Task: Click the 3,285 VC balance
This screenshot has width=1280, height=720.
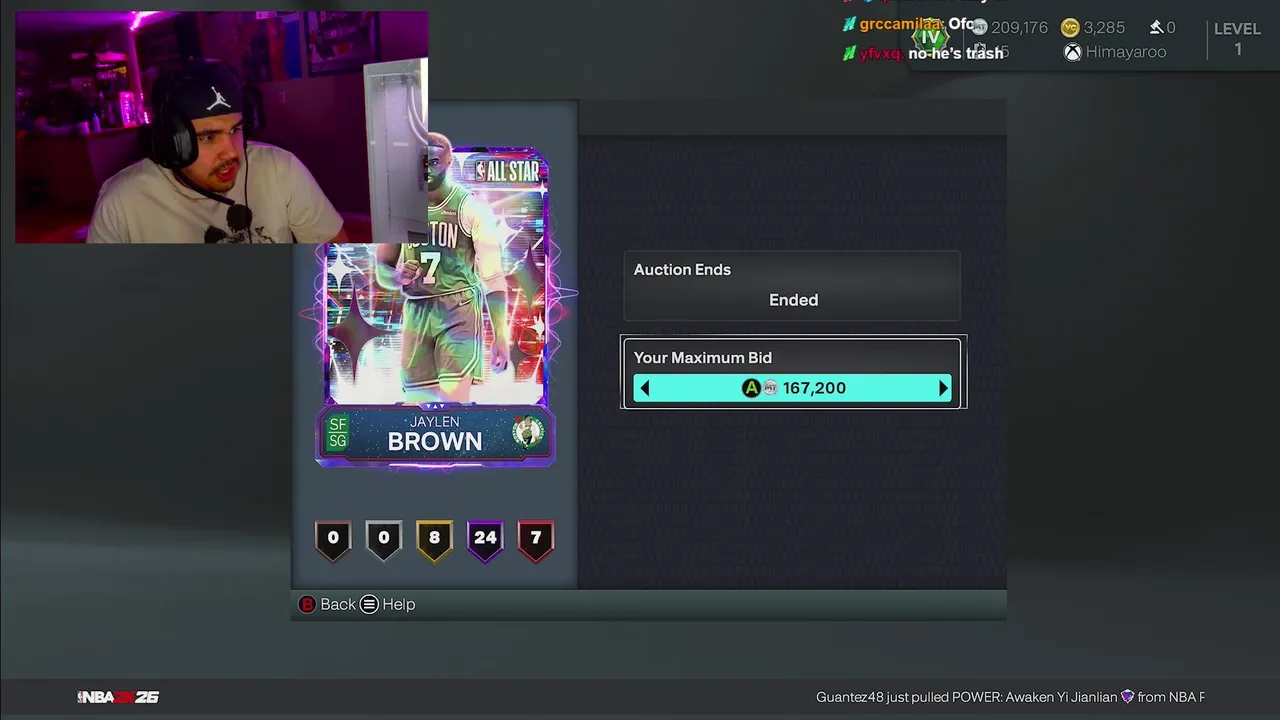Action: pos(1104,28)
